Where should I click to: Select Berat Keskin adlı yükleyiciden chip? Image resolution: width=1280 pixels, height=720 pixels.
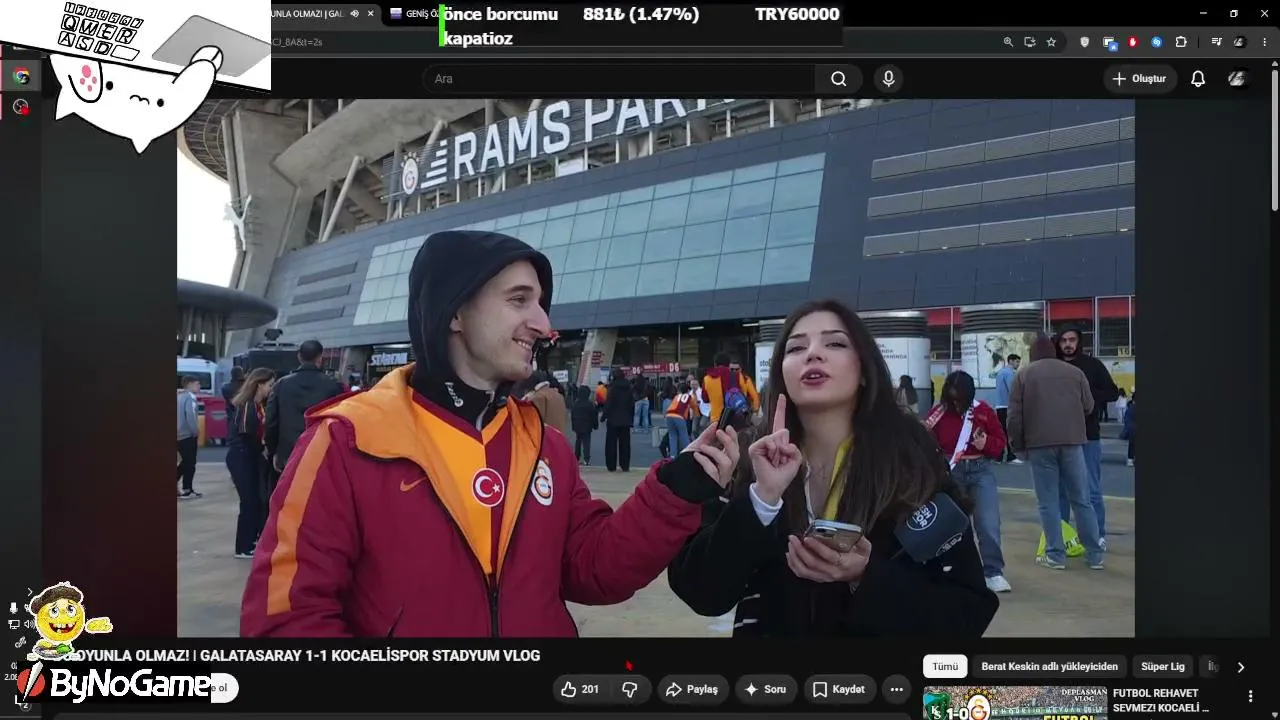tap(1049, 666)
